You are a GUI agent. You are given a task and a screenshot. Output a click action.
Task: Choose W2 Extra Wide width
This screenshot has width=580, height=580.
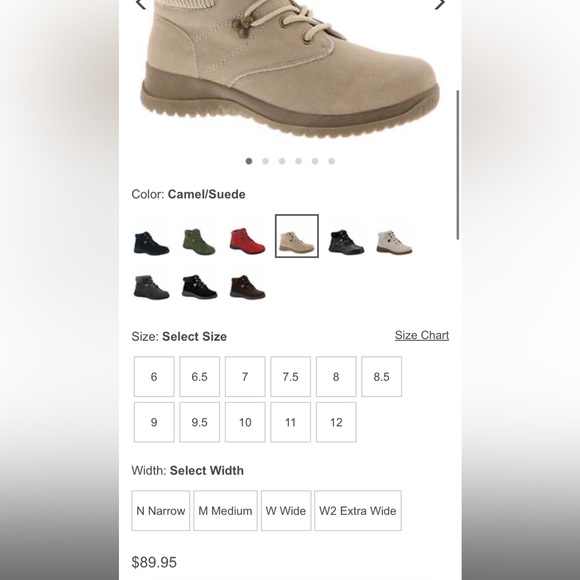(358, 510)
